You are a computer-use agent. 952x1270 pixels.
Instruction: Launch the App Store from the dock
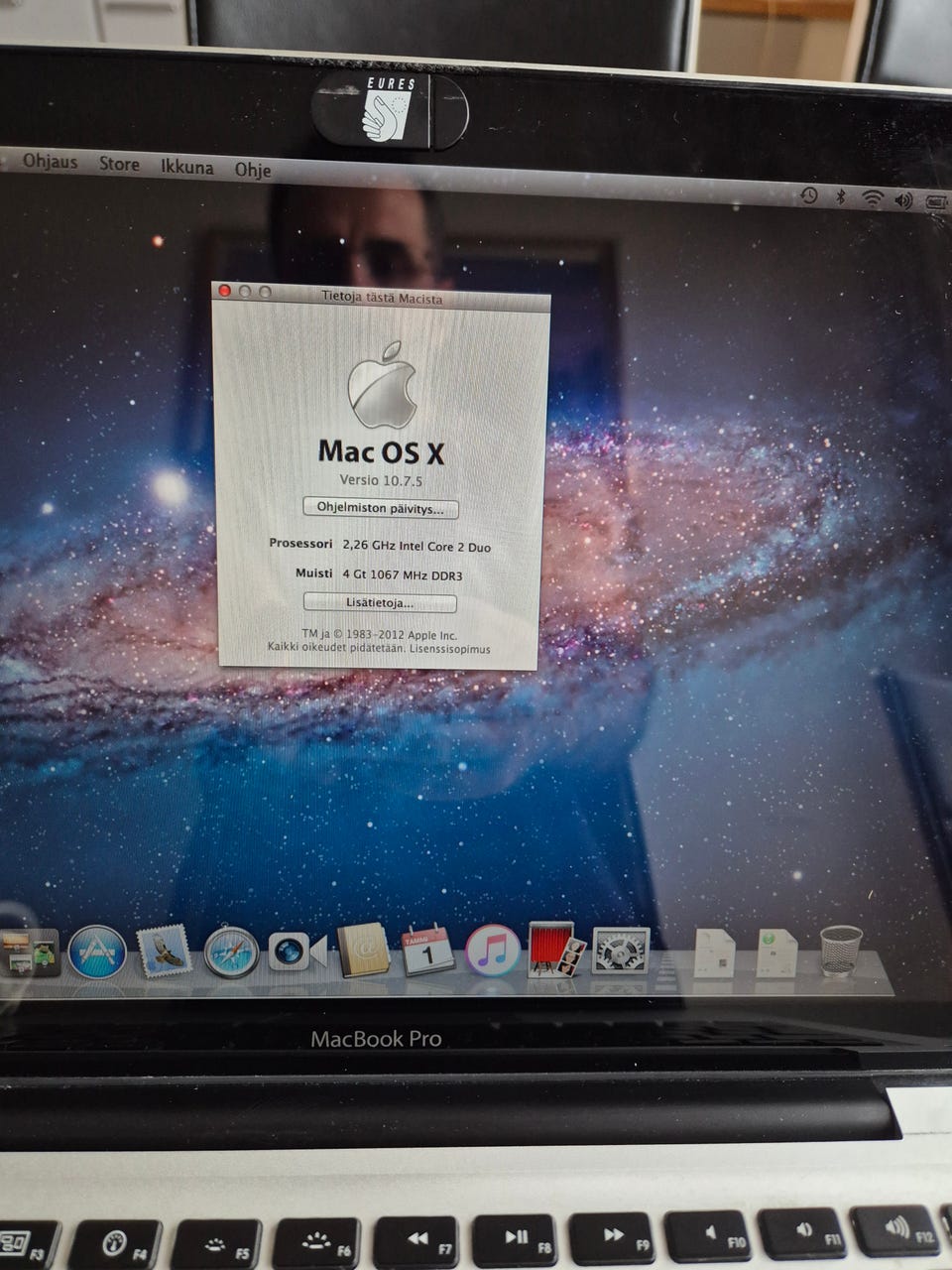click(97, 952)
